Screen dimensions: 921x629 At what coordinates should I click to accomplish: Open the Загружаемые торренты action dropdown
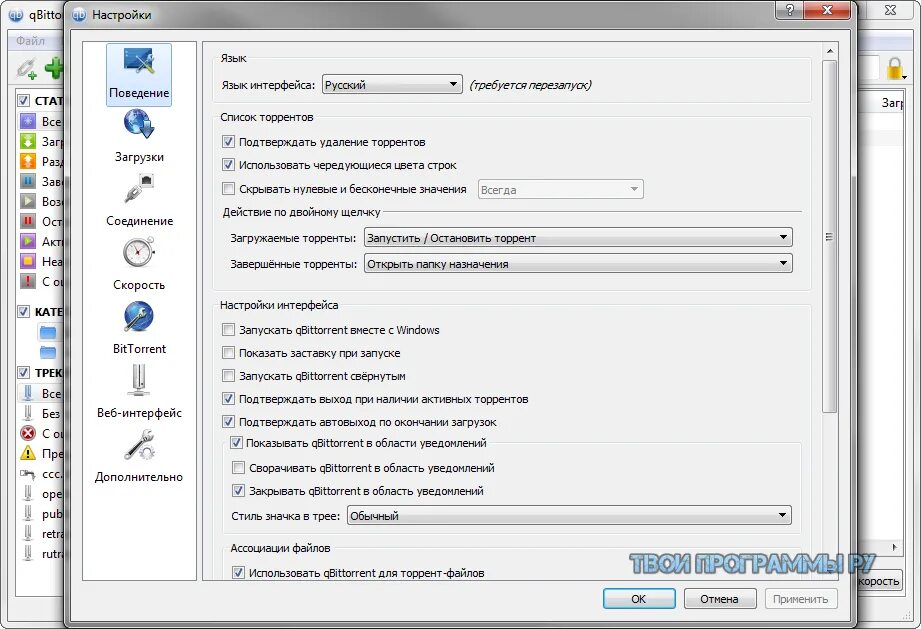click(x=578, y=237)
